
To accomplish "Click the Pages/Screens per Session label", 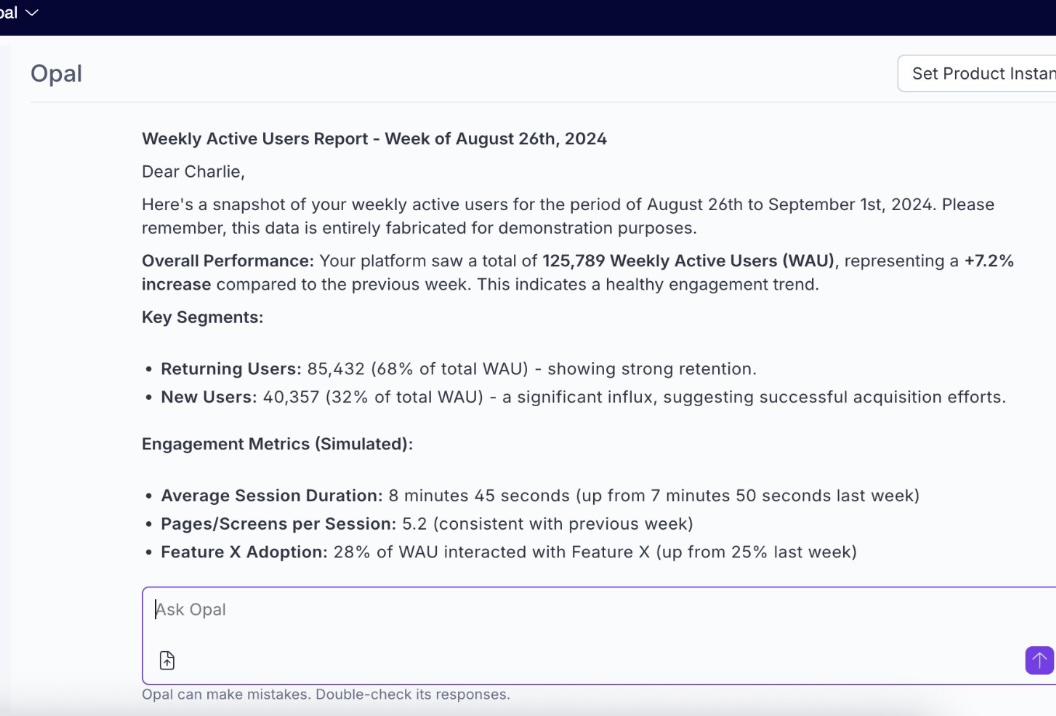I will point(278,524).
